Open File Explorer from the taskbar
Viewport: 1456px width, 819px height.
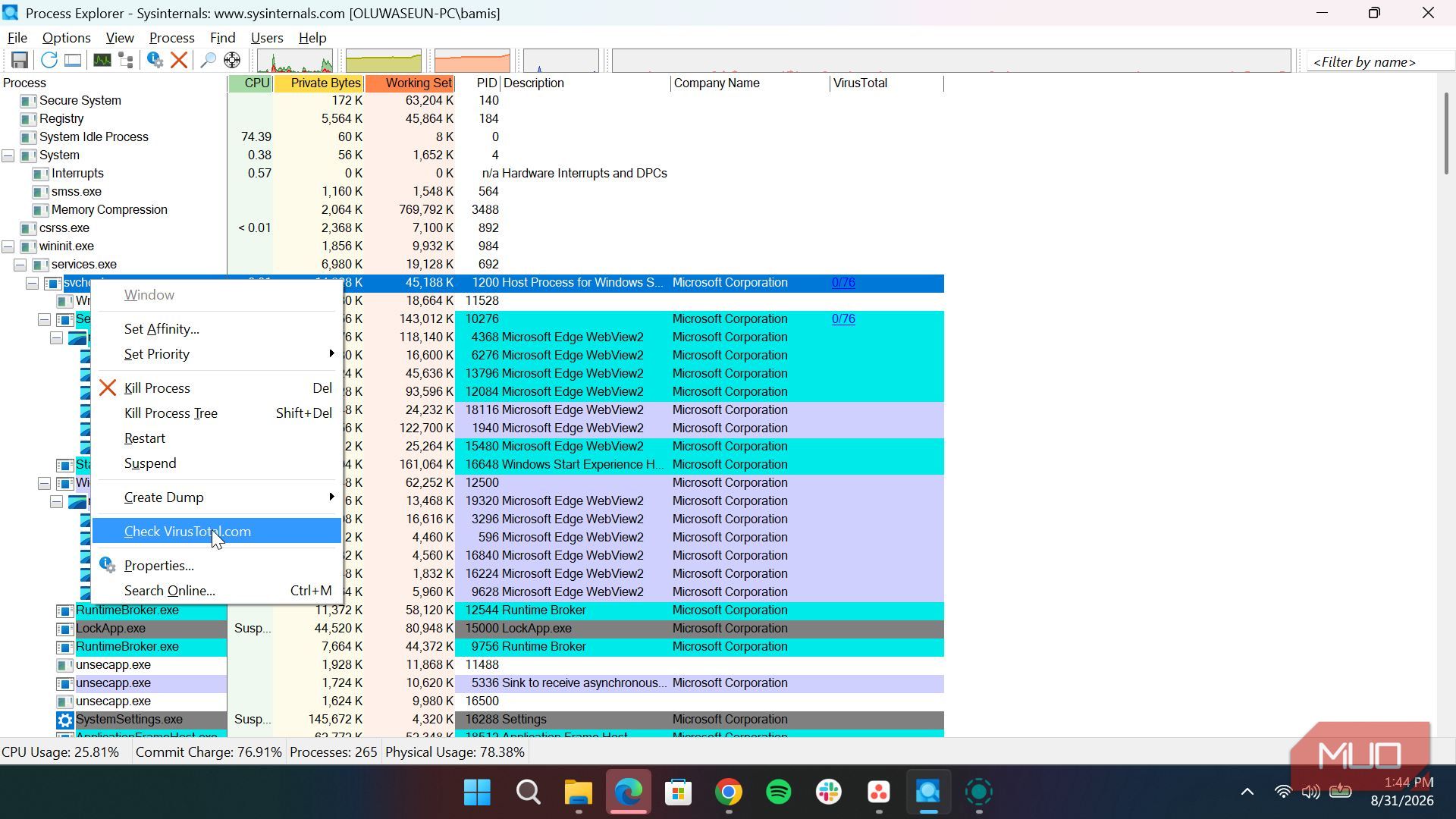pyautogui.click(x=578, y=792)
